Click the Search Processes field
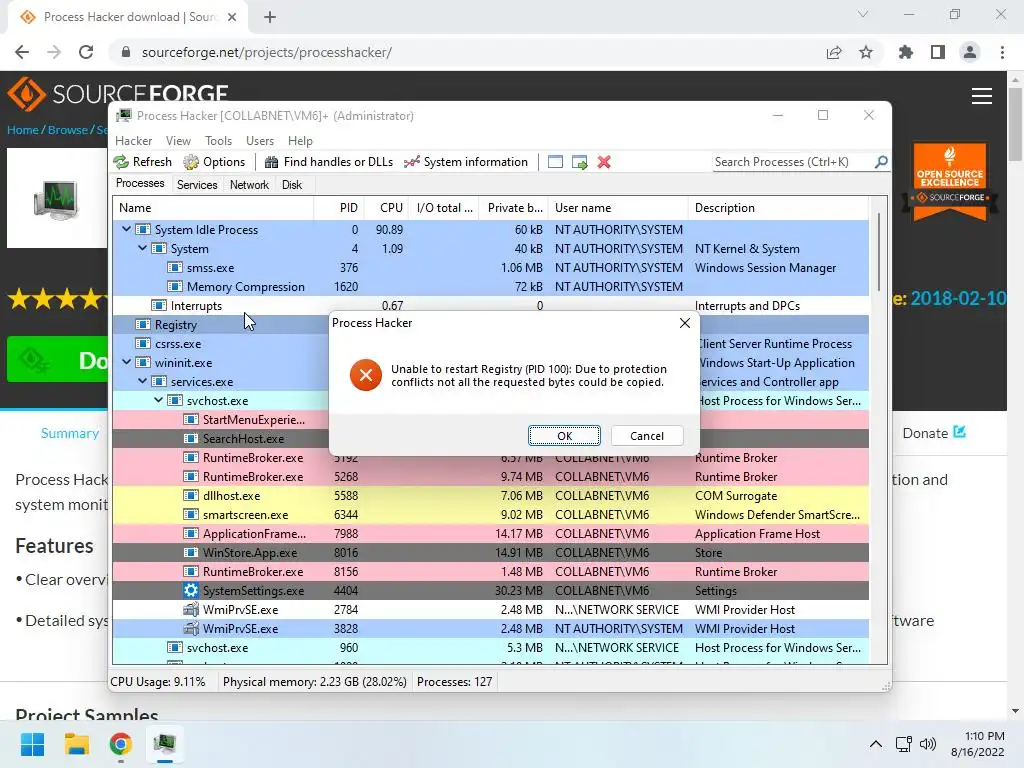The height and width of the screenshot is (768, 1024). pyautogui.click(x=792, y=162)
